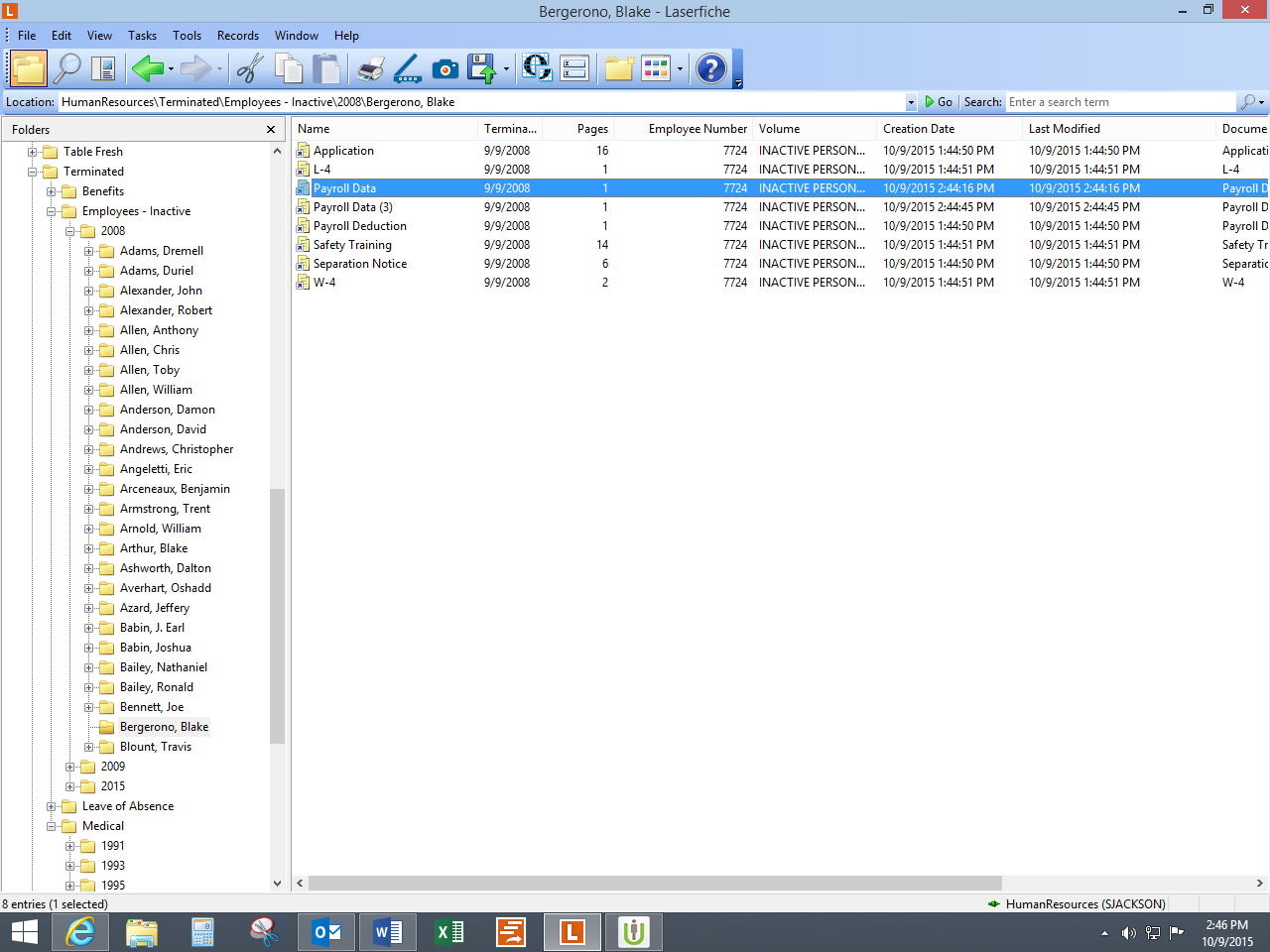Open Word from the taskbar

[x=388, y=932]
